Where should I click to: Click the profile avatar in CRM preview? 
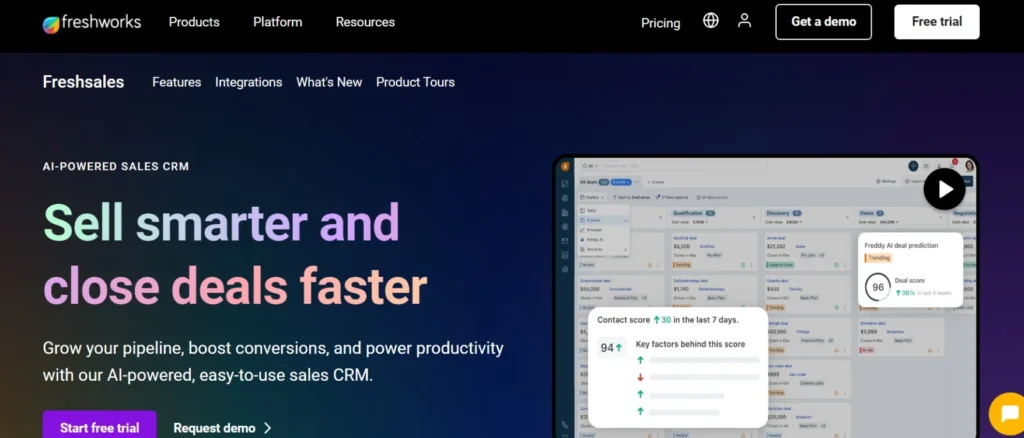[968, 165]
